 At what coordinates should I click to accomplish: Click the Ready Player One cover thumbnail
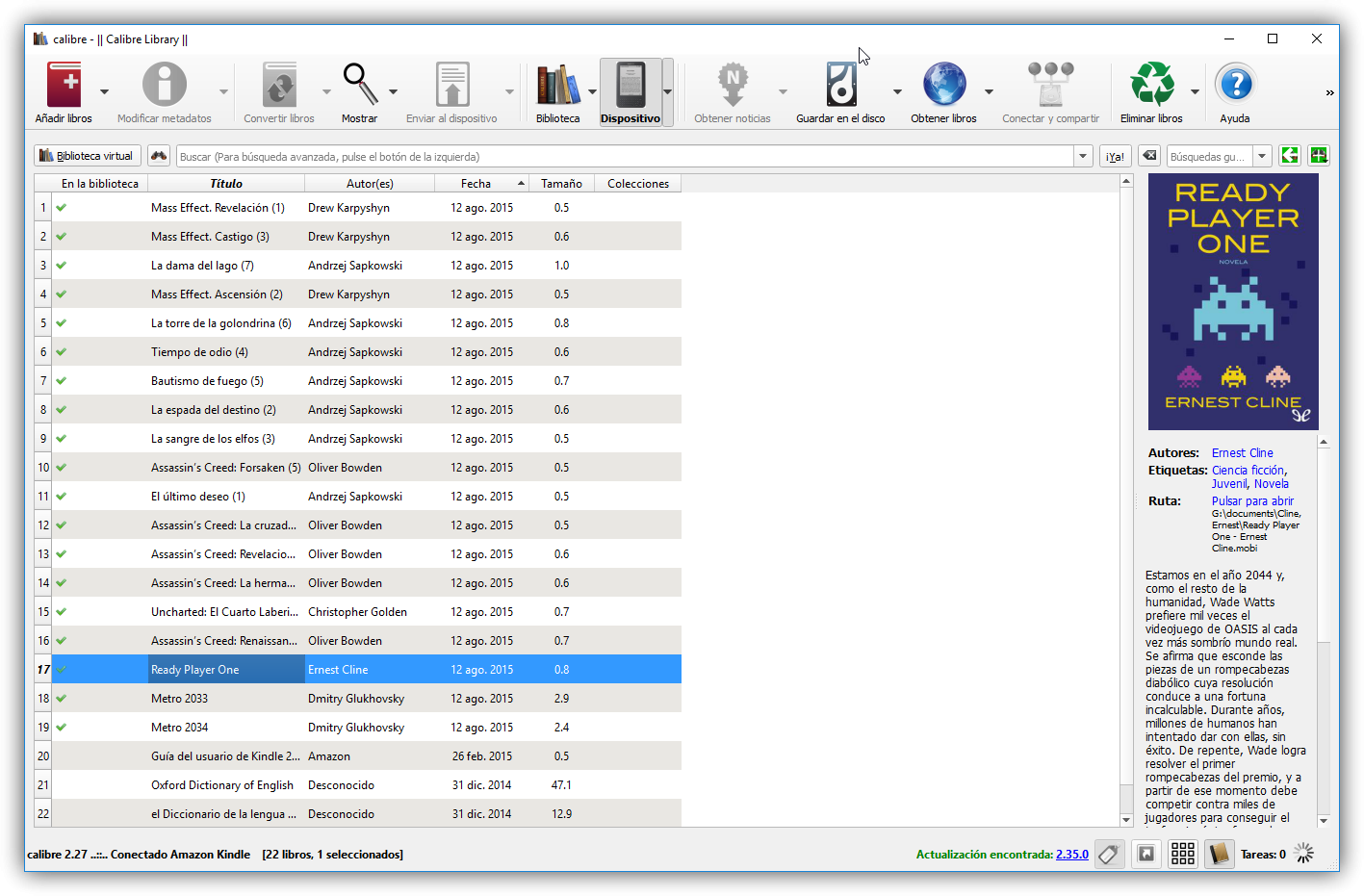(x=1233, y=302)
